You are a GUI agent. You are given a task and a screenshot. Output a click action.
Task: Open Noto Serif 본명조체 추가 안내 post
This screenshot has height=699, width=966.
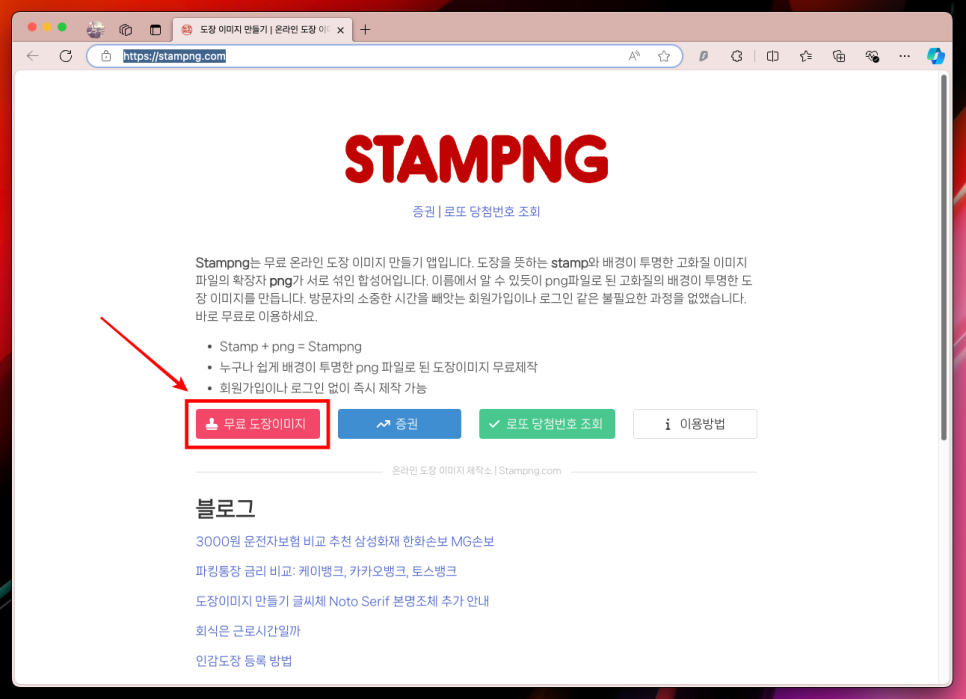coord(342,601)
